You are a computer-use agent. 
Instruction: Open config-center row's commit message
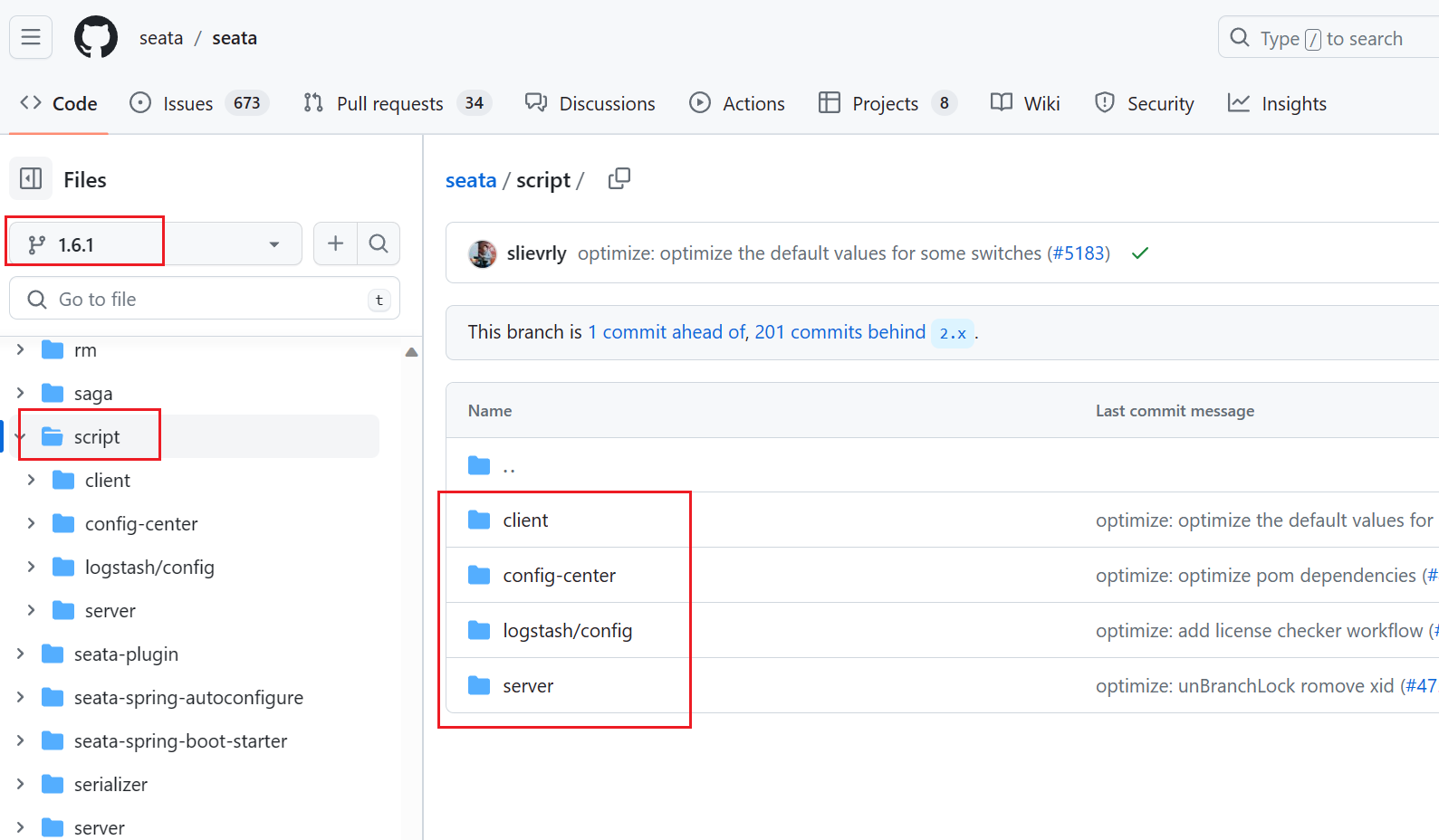[1256, 576]
